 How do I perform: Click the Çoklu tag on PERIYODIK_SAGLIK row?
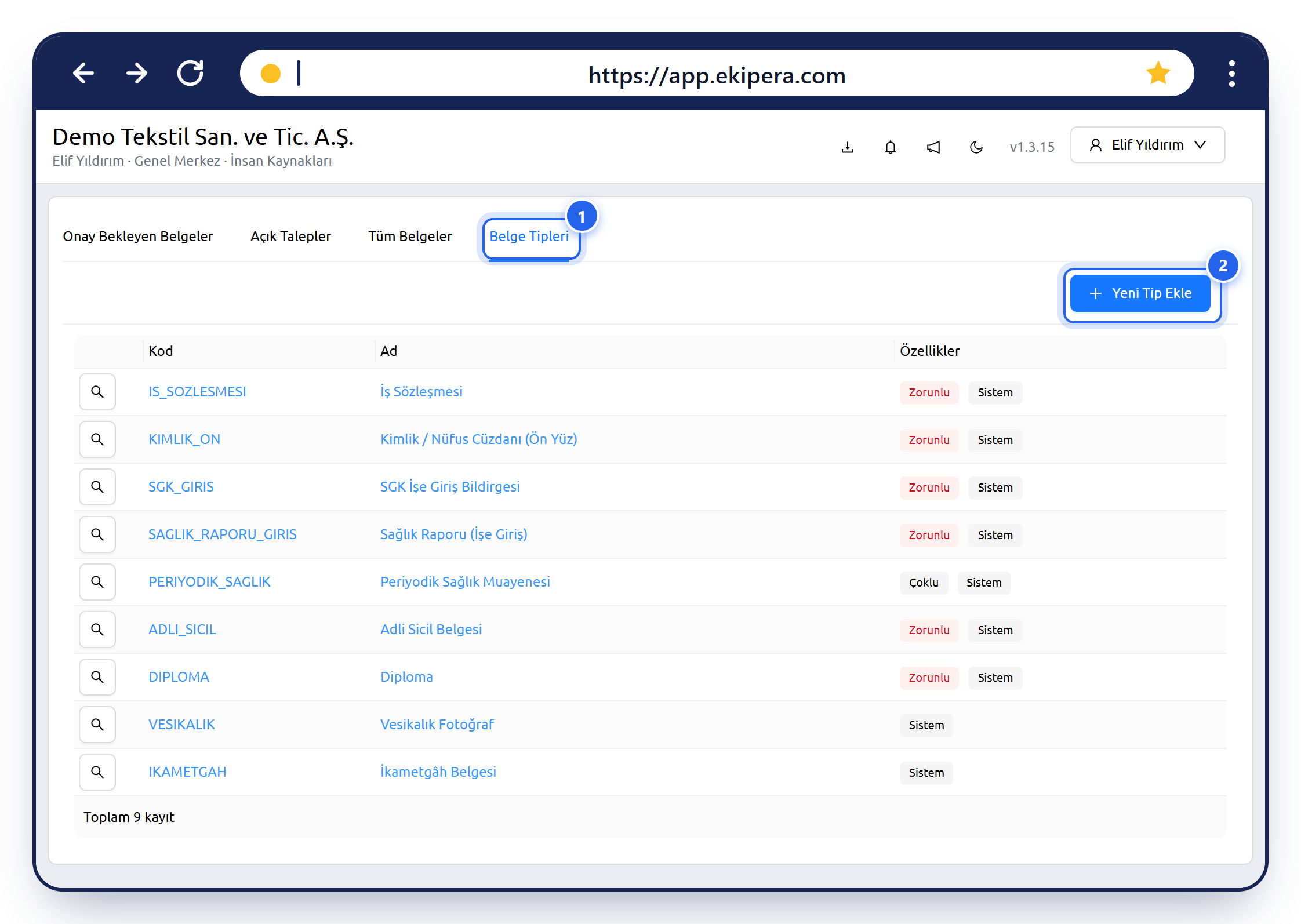924,583
